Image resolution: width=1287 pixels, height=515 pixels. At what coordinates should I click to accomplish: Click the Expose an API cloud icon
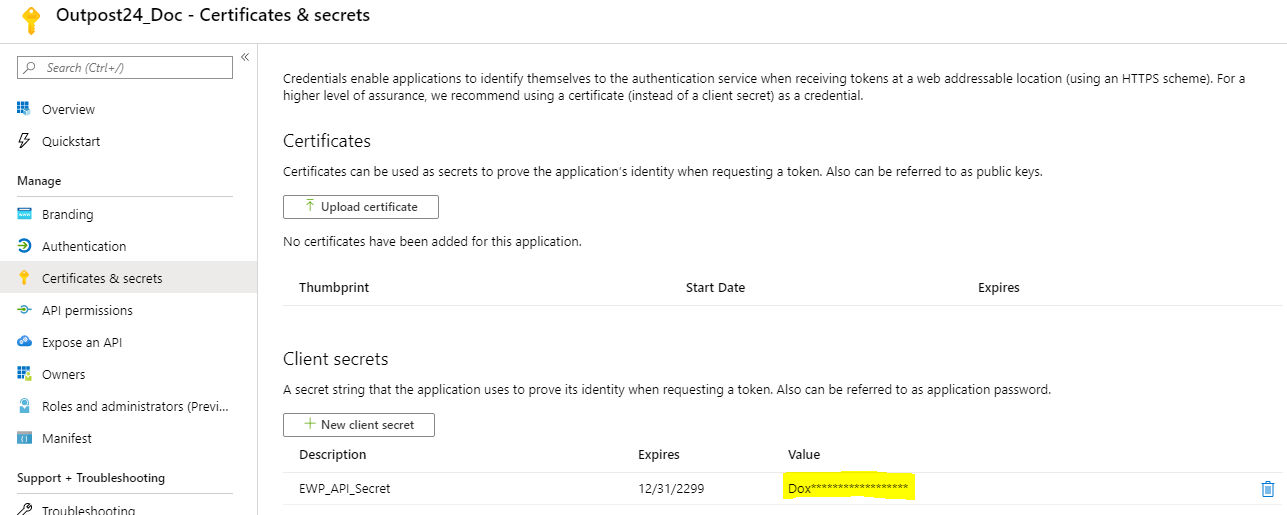point(24,342)
